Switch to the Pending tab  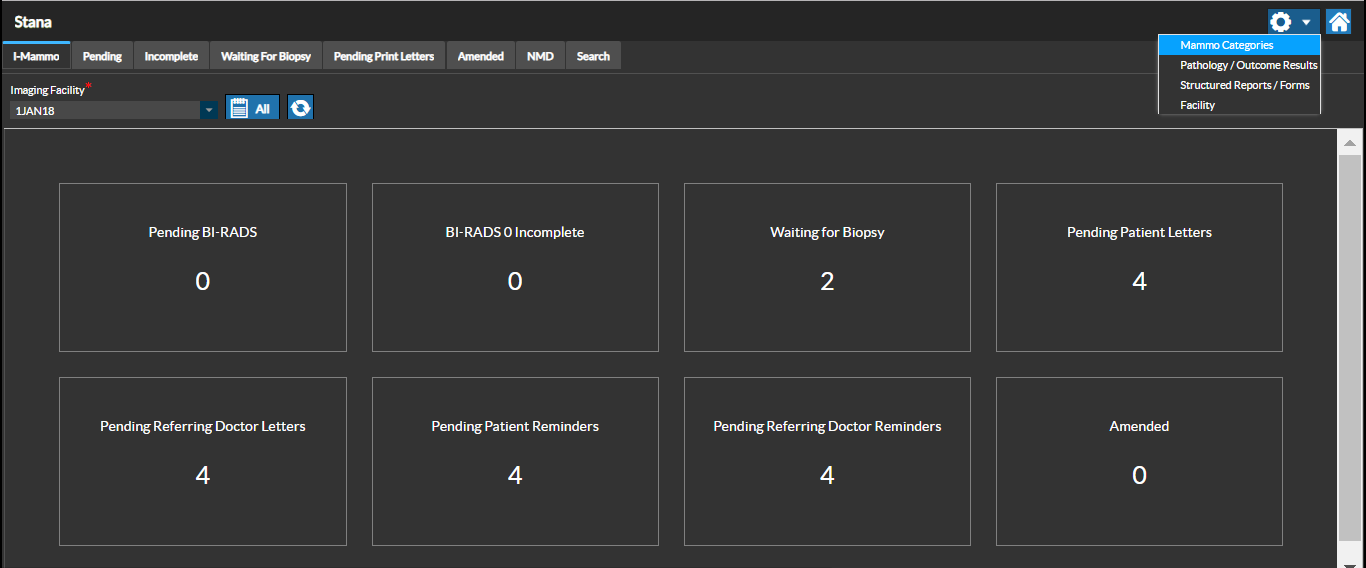(x=102, y=56)
